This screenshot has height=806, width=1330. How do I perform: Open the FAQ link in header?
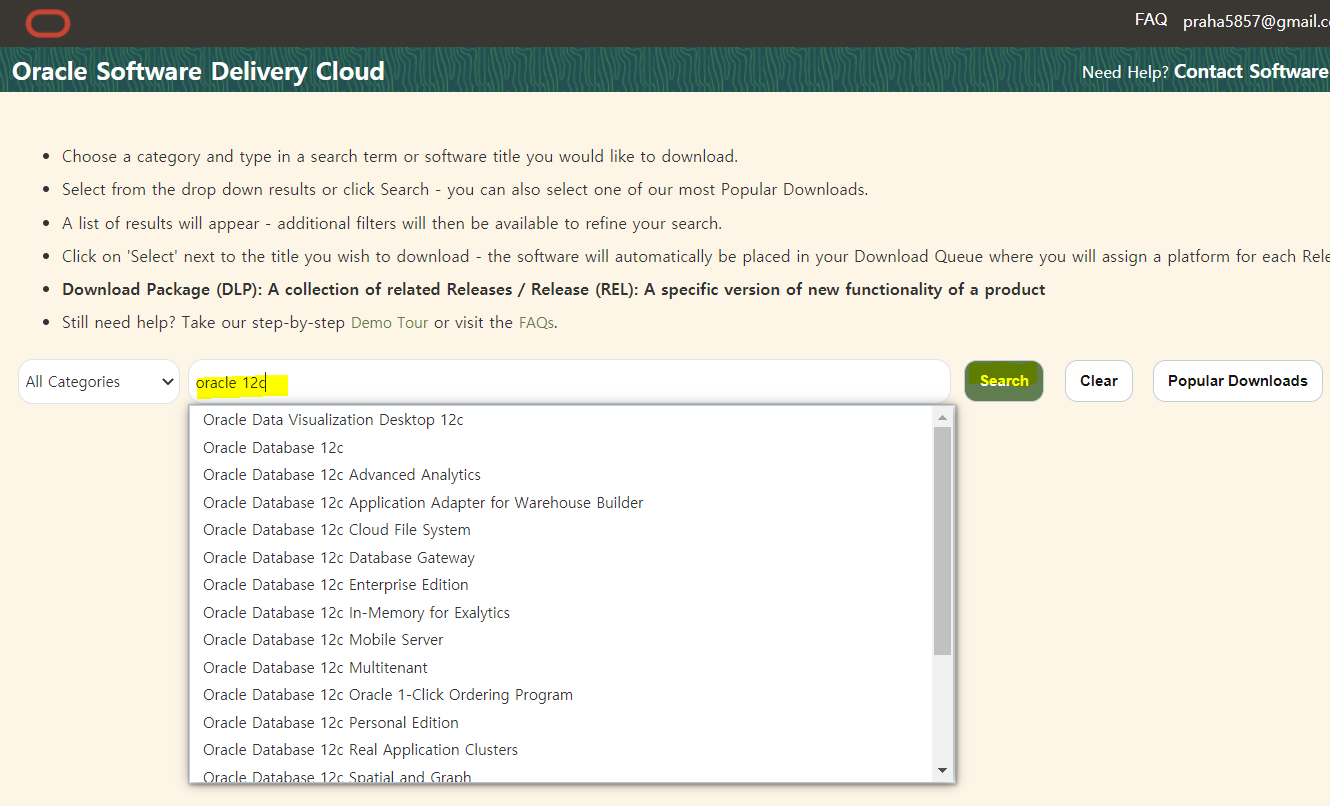[x=1151, y=20]
